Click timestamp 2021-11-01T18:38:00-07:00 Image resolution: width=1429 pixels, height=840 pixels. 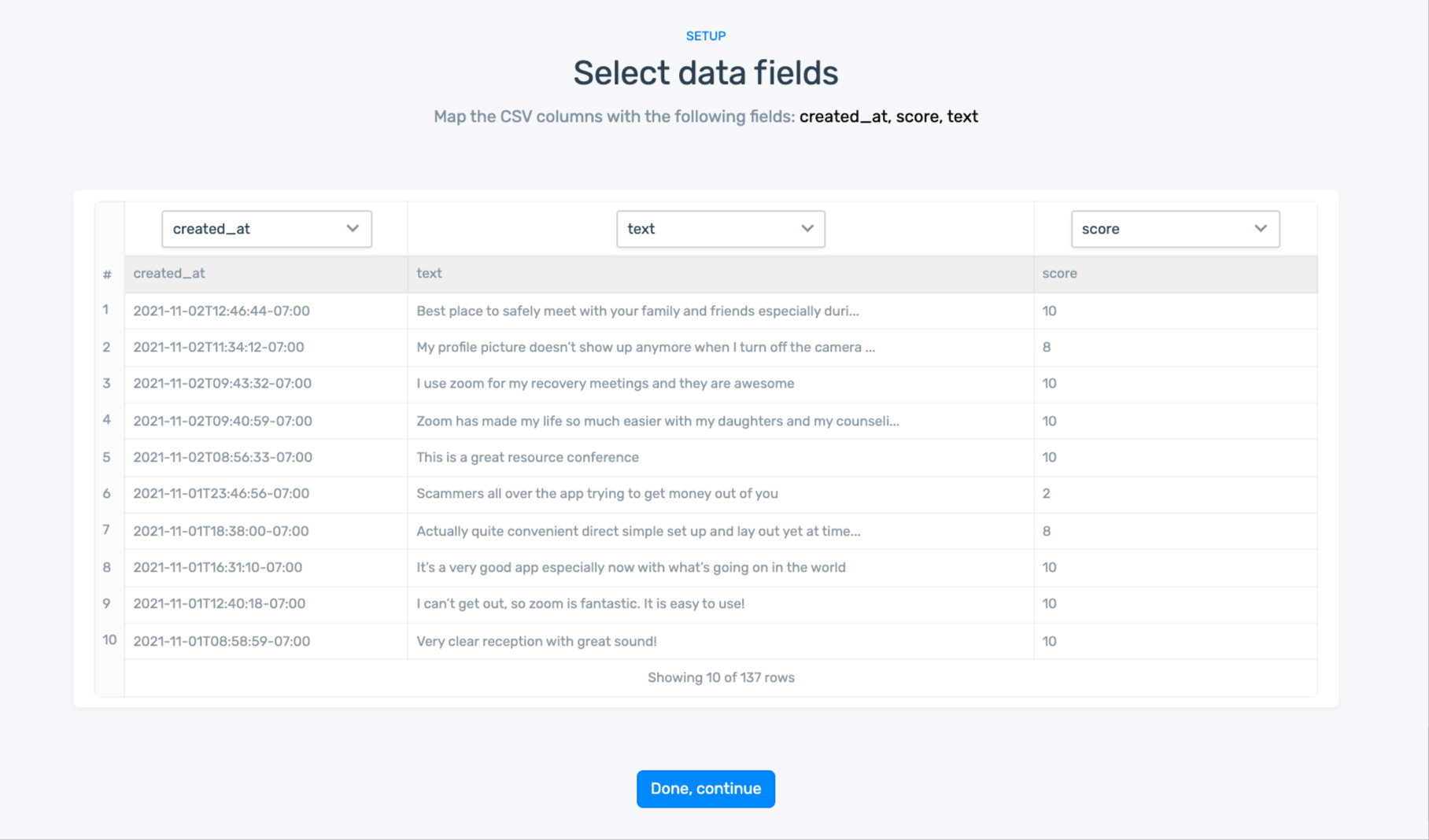point(221,531)
